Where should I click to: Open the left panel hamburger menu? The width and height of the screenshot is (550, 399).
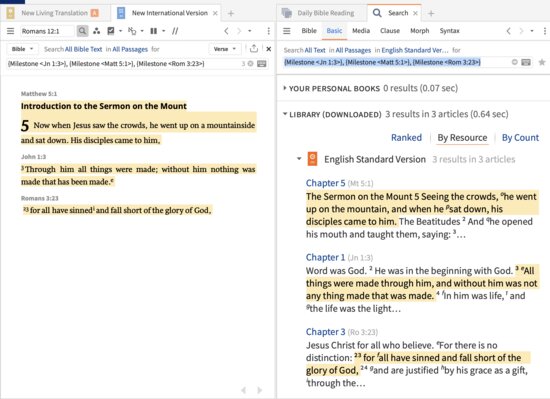pos(11,31)
